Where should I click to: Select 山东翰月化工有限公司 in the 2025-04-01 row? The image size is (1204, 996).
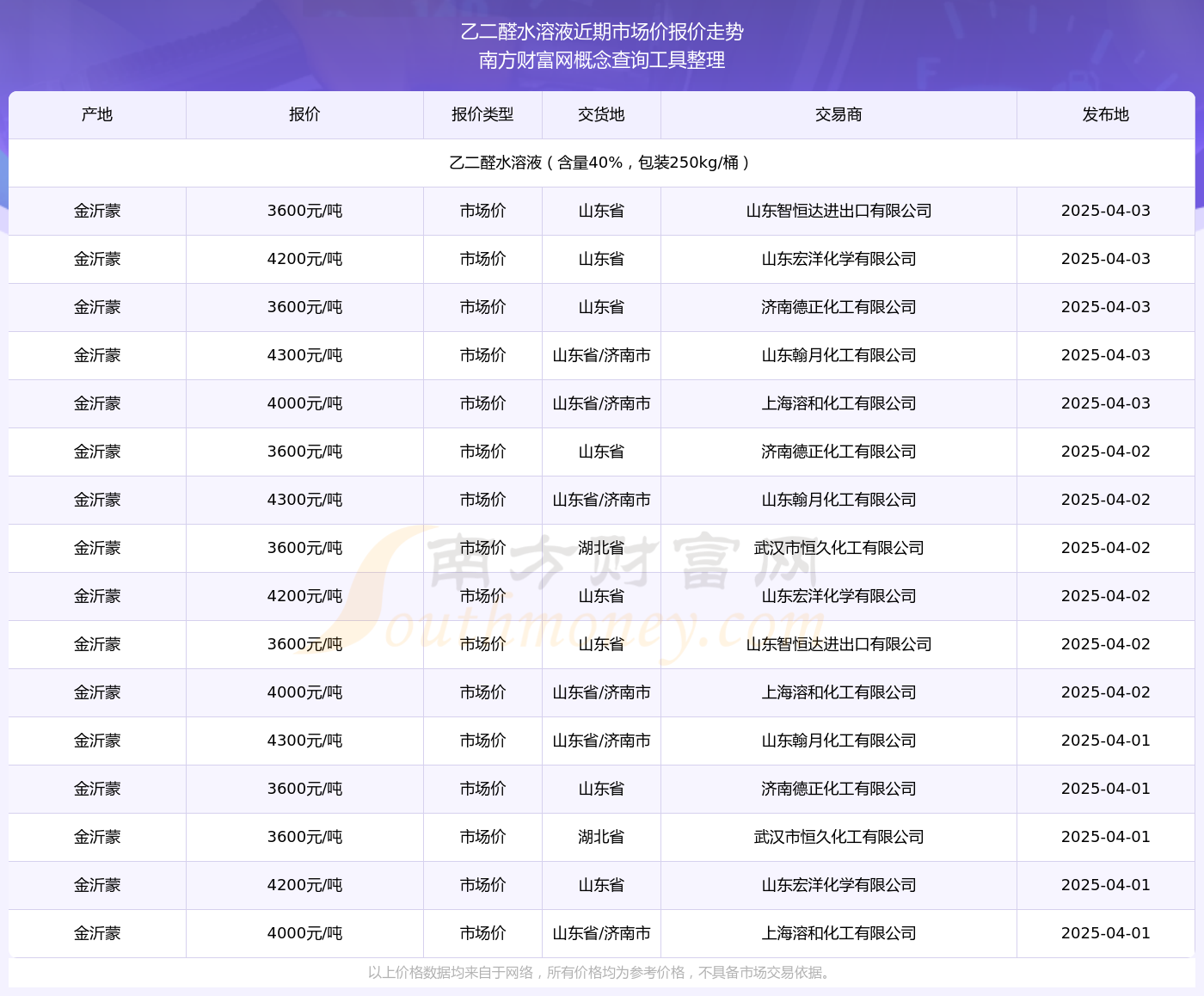(838, 741)
